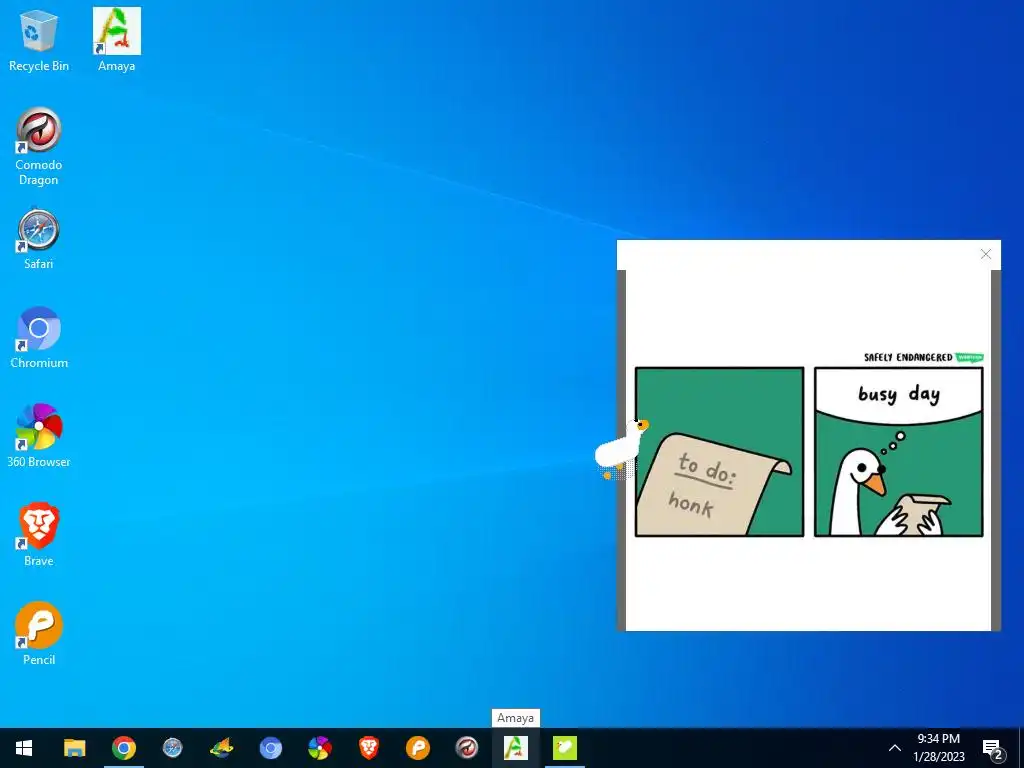The image size is (1024, 768).
Task: Open the Windows Start menu
Action: coord(24,748)
